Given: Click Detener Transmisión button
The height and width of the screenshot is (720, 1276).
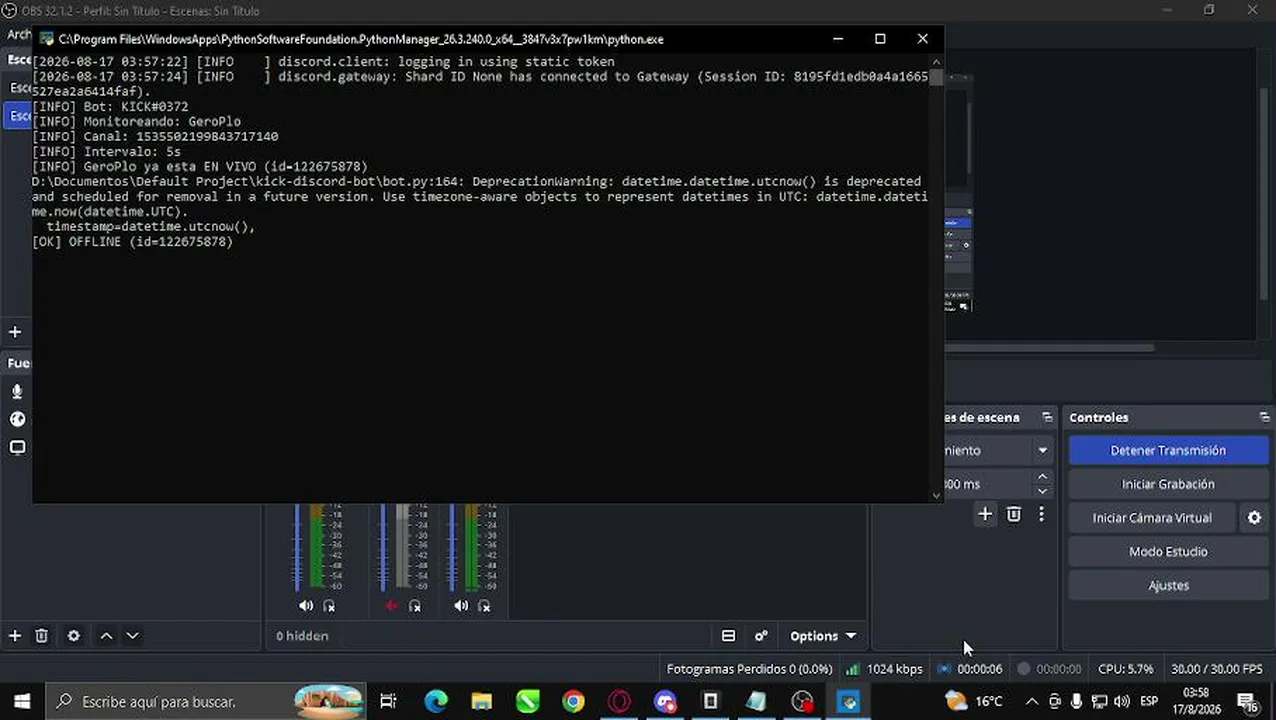Looking at the screenshot, I should (1168, 450).
